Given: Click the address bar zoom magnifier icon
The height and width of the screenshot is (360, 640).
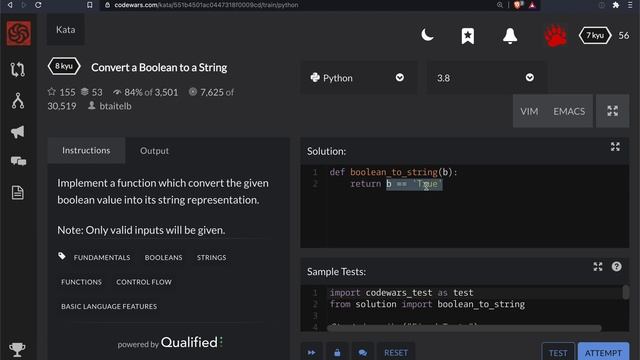Looking at the screenshot, I should (500, 5).
